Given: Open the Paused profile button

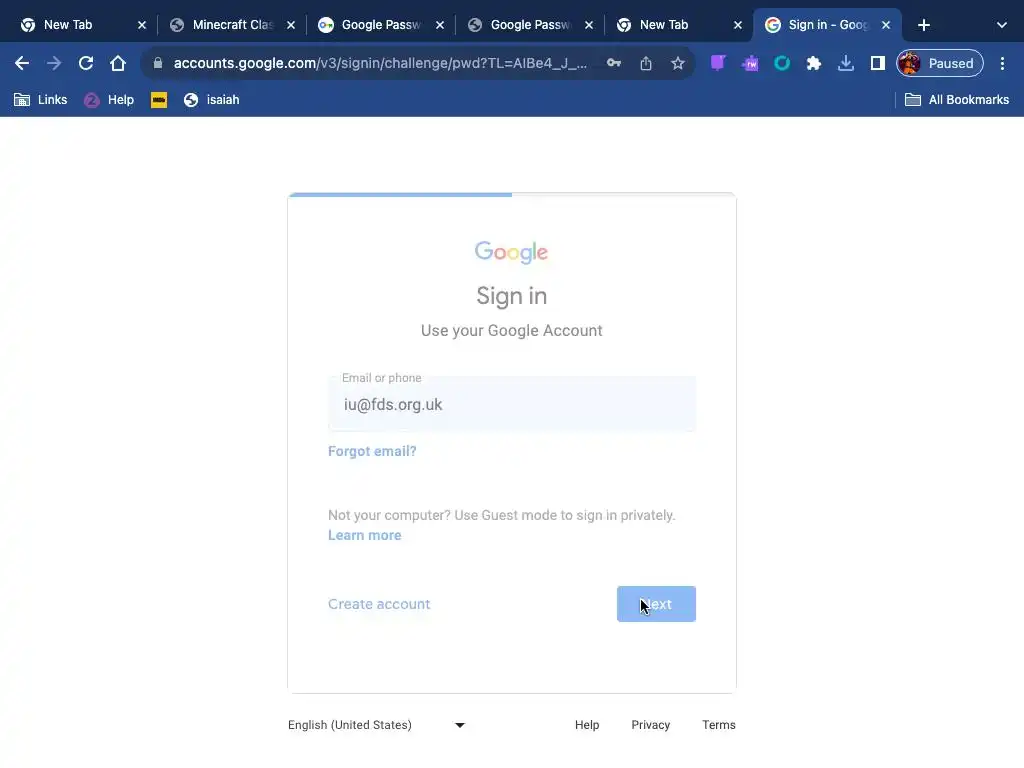Looking at the screenshot, I should click(940, 63).
